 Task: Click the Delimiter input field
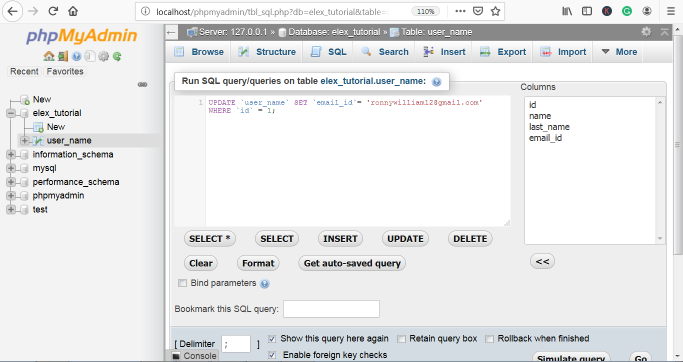(236, 344)
